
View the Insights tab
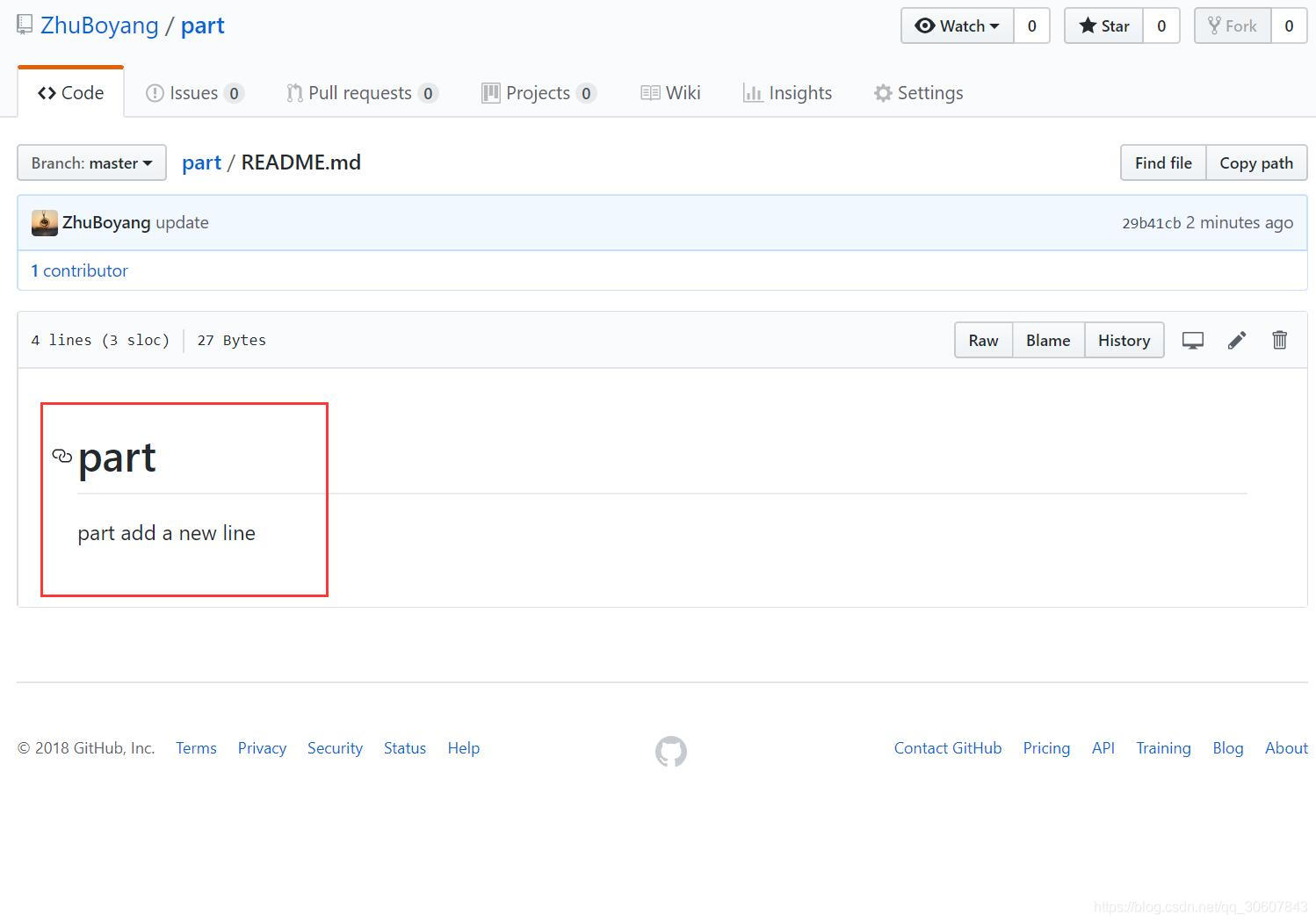point(787,93)
